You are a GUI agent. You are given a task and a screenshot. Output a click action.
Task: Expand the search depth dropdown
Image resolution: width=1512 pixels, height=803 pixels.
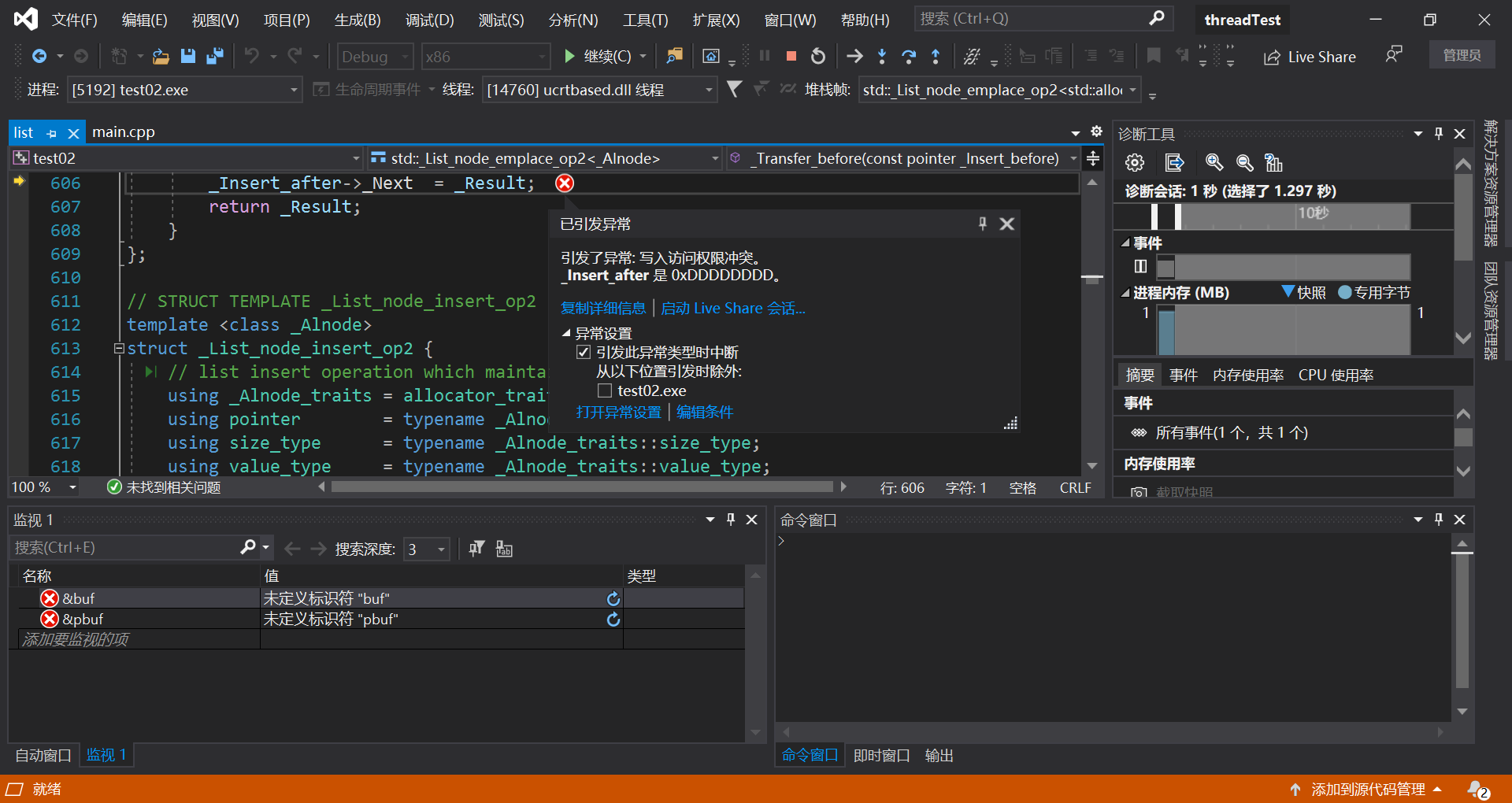[x=441, y=550]
